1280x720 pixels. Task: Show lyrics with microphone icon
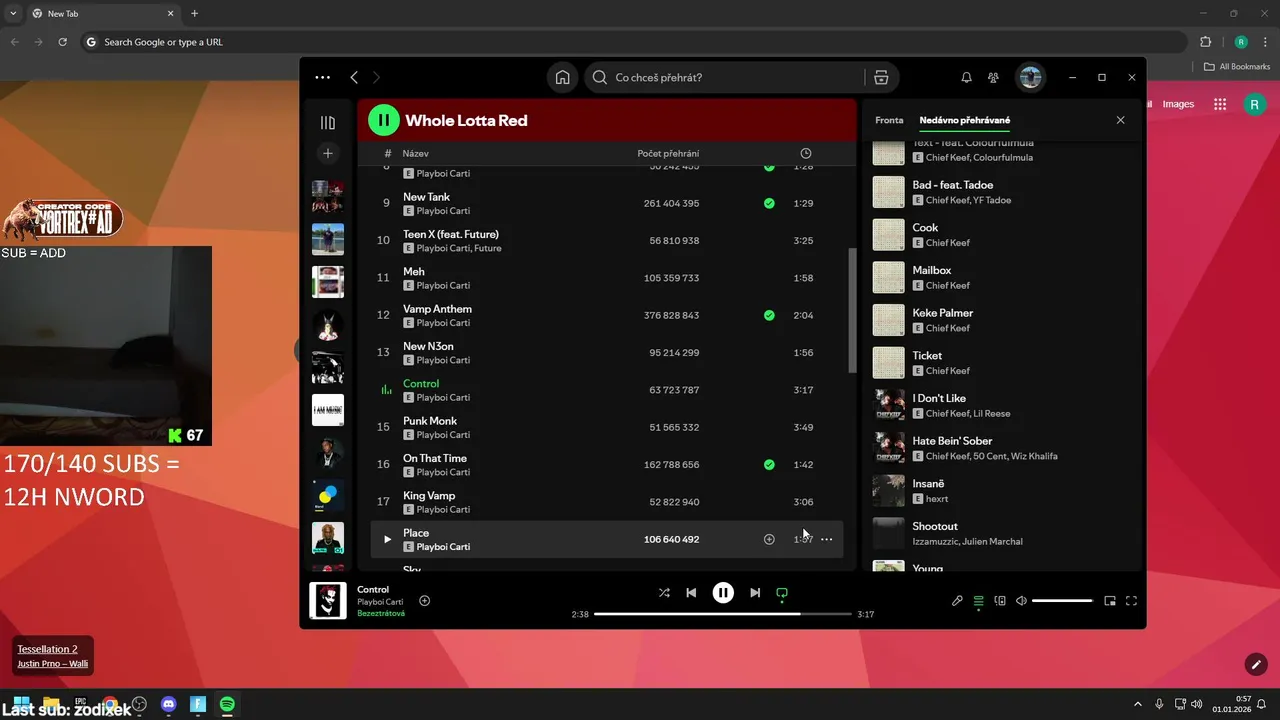click(957, 601)
